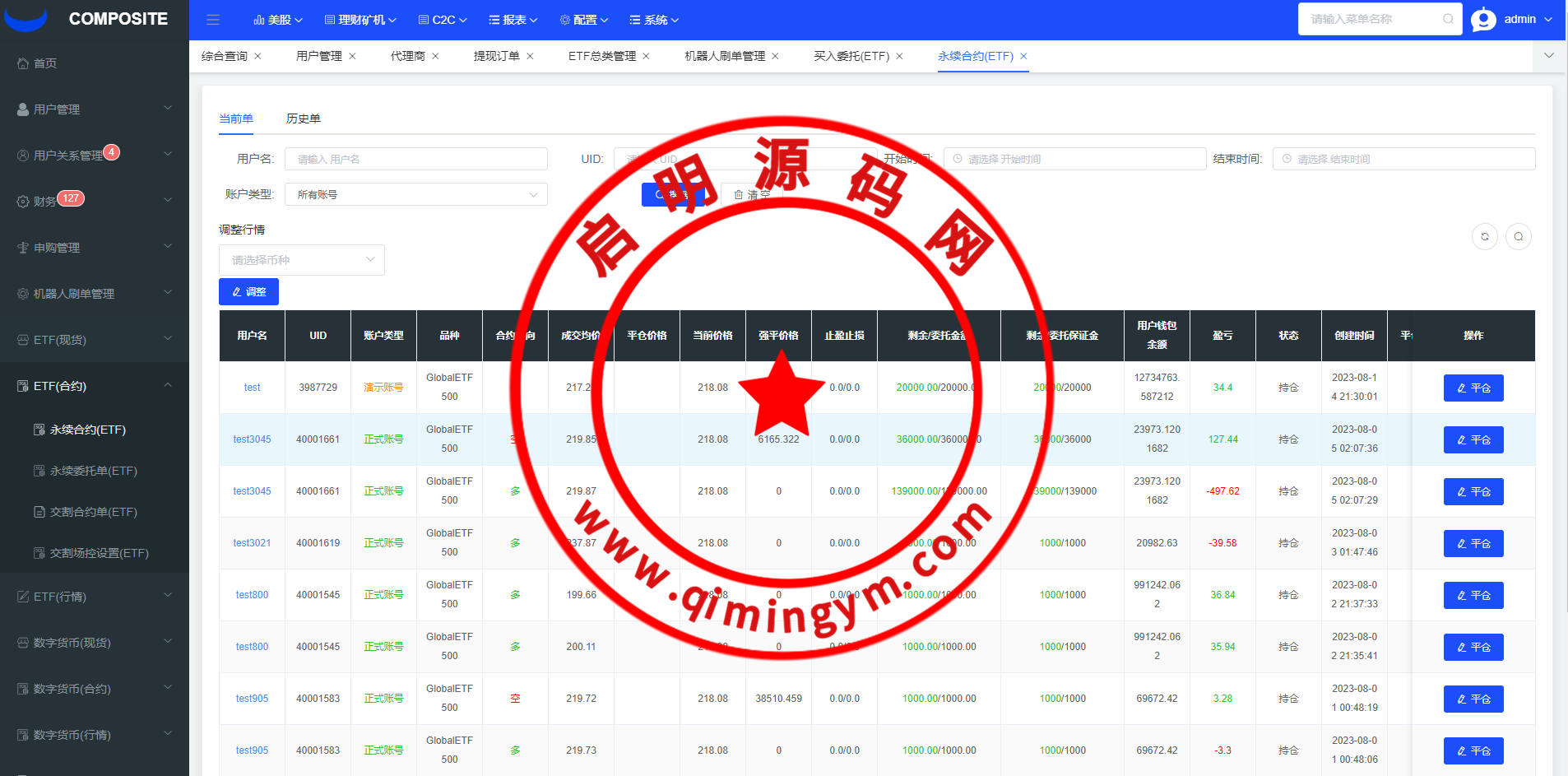This screenshot has width=1568, height=776.
Task: Click the search icon in the menu search box
Action: (x=1447, y=19)
